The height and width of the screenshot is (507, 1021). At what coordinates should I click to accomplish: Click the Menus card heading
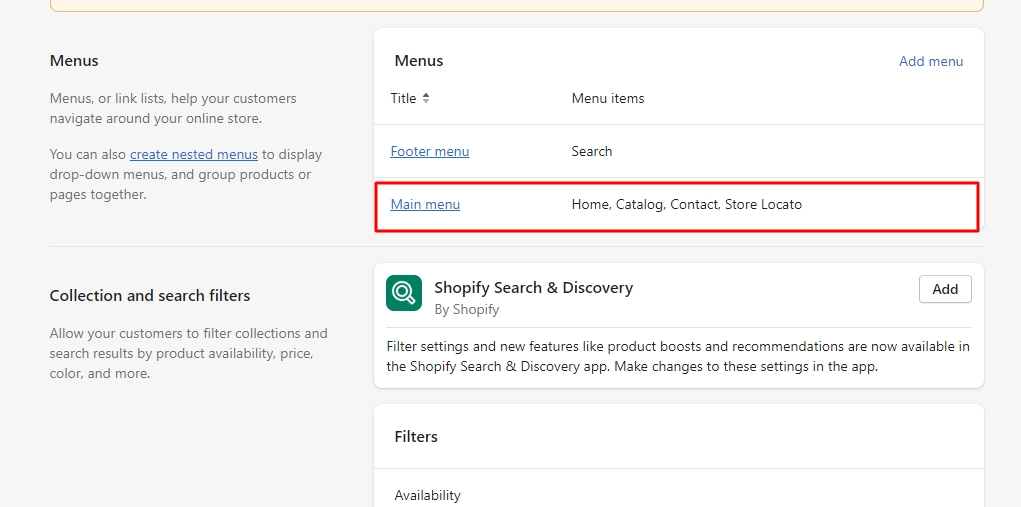(x=419, y=60)
